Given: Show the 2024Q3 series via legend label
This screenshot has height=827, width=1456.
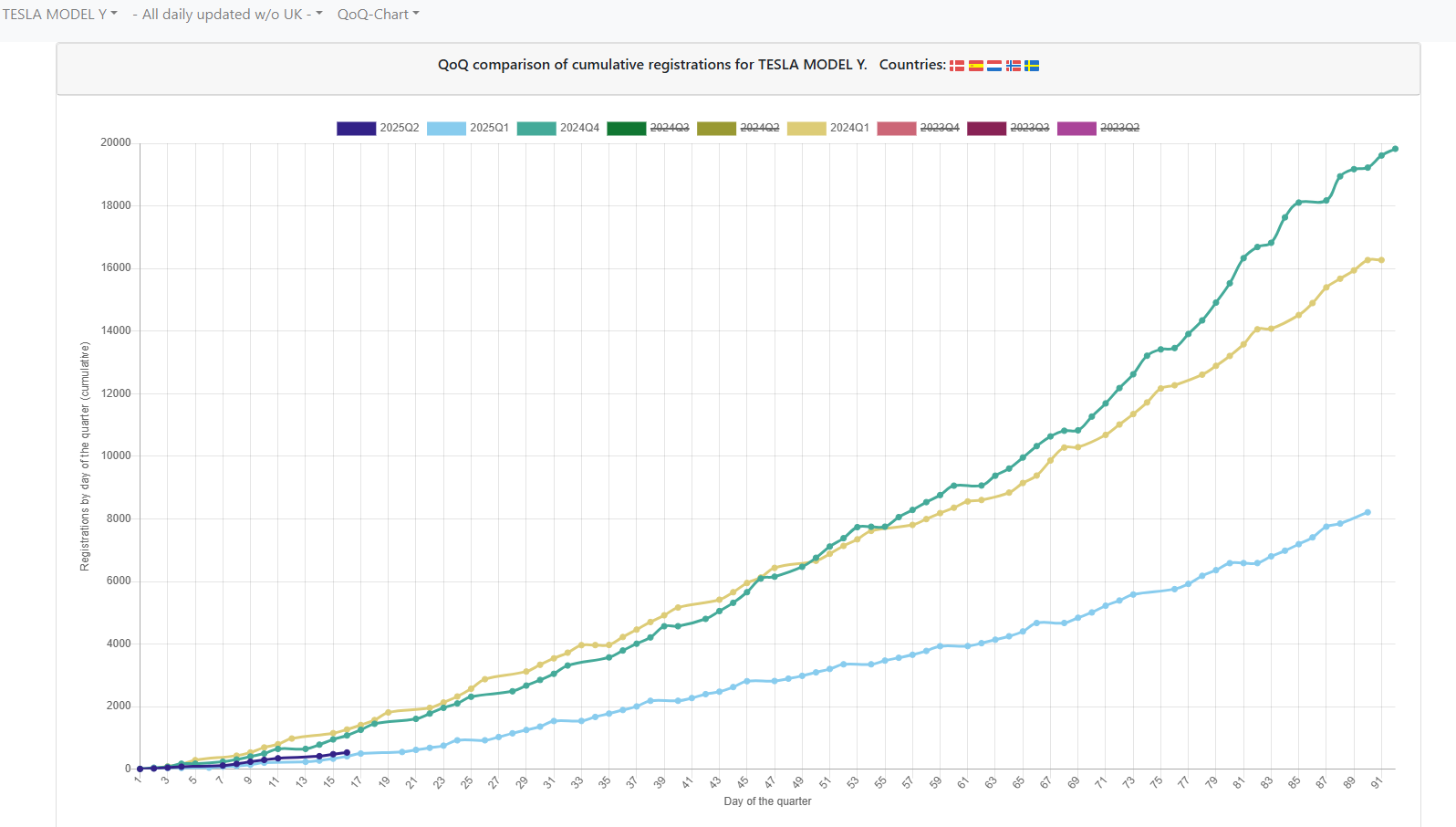Looking at the screenshot, I should (670, 128).
